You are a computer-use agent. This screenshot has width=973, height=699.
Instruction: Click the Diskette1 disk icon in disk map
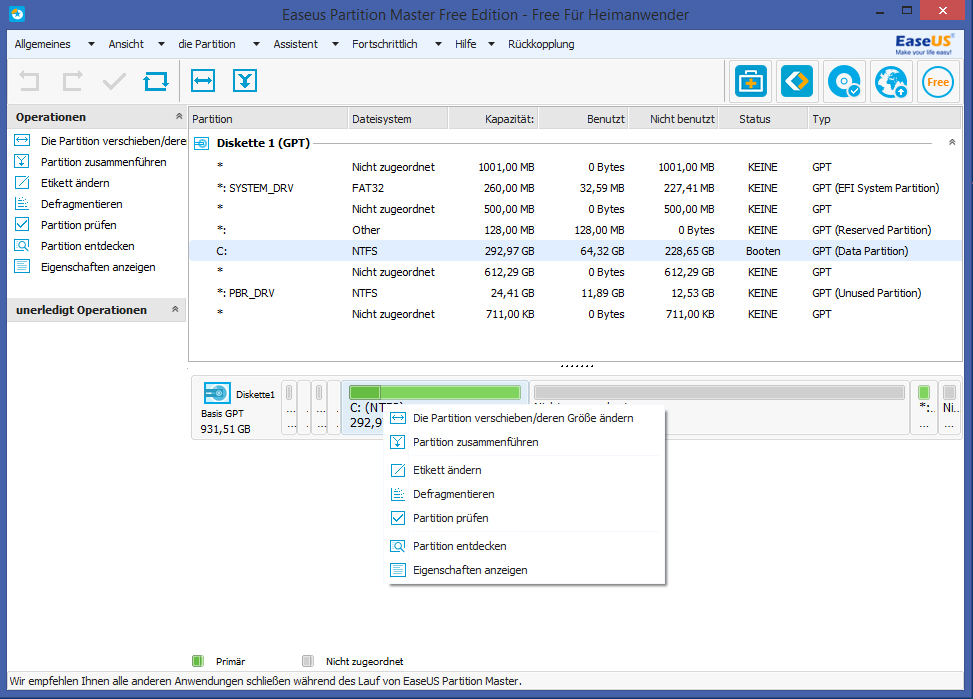(x=217, y=394)
